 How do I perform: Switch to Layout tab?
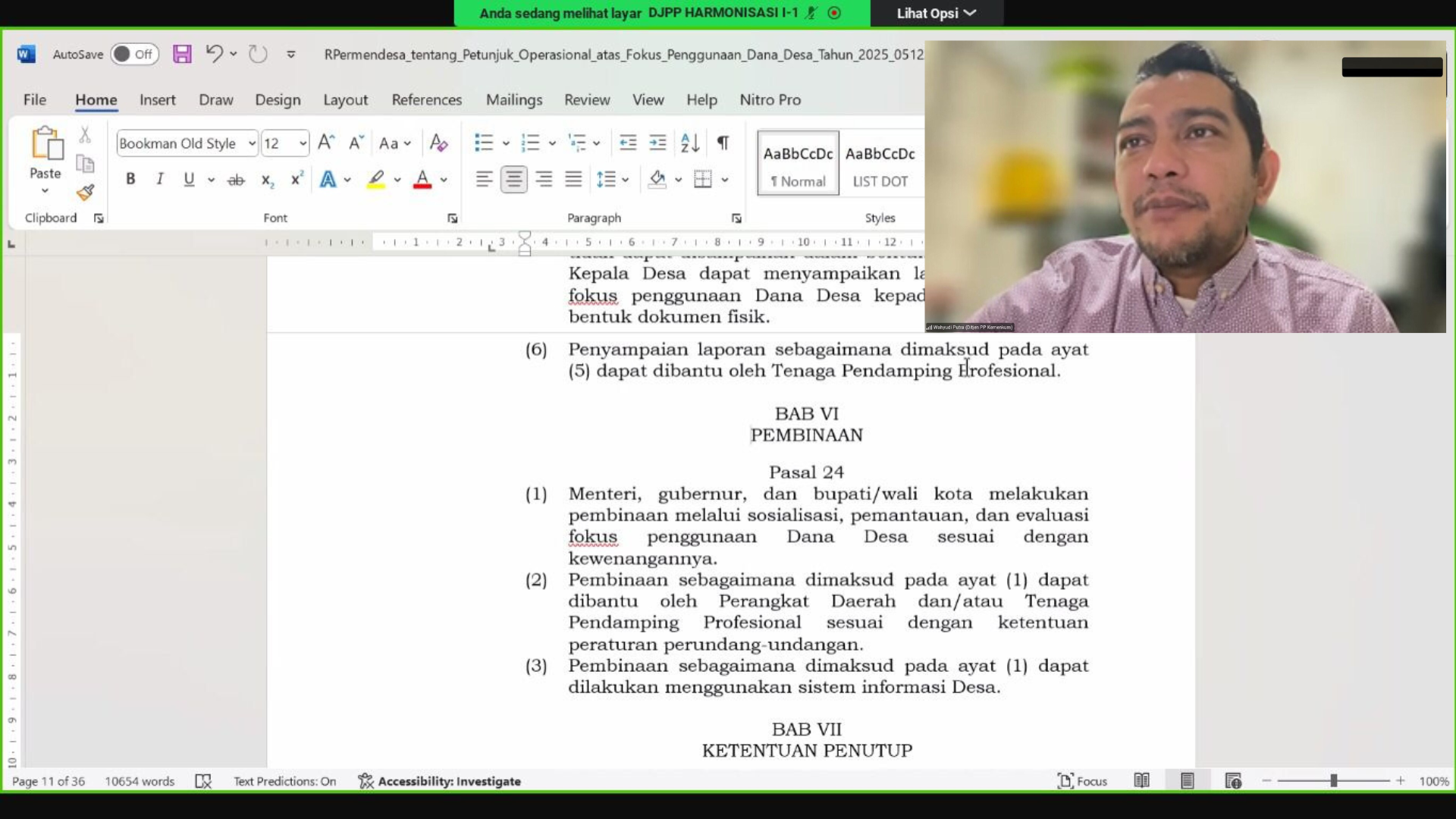click(x=345, y=99)
